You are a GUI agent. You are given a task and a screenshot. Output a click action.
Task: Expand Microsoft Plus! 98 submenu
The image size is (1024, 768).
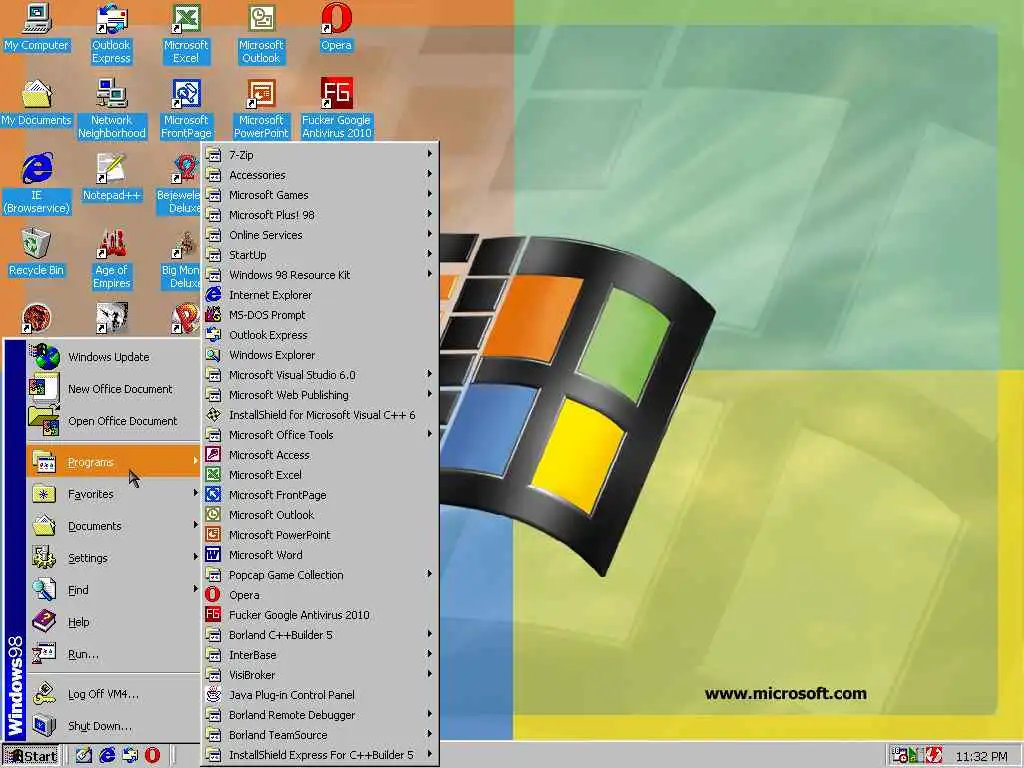click(320, 215)
